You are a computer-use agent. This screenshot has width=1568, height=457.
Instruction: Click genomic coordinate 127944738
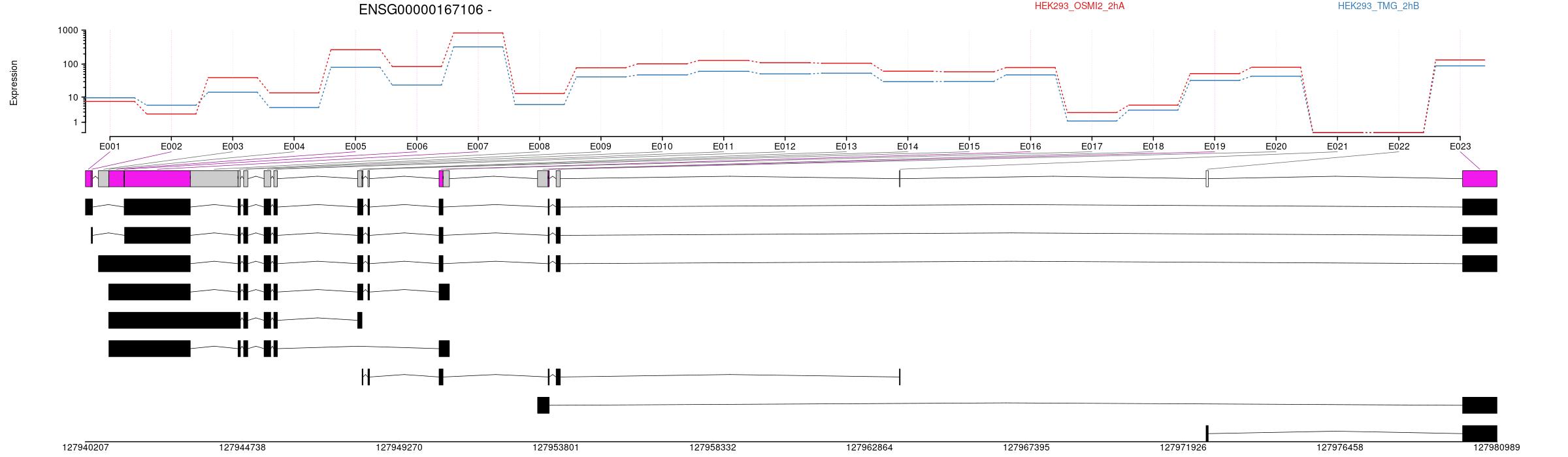click(242, 448)
